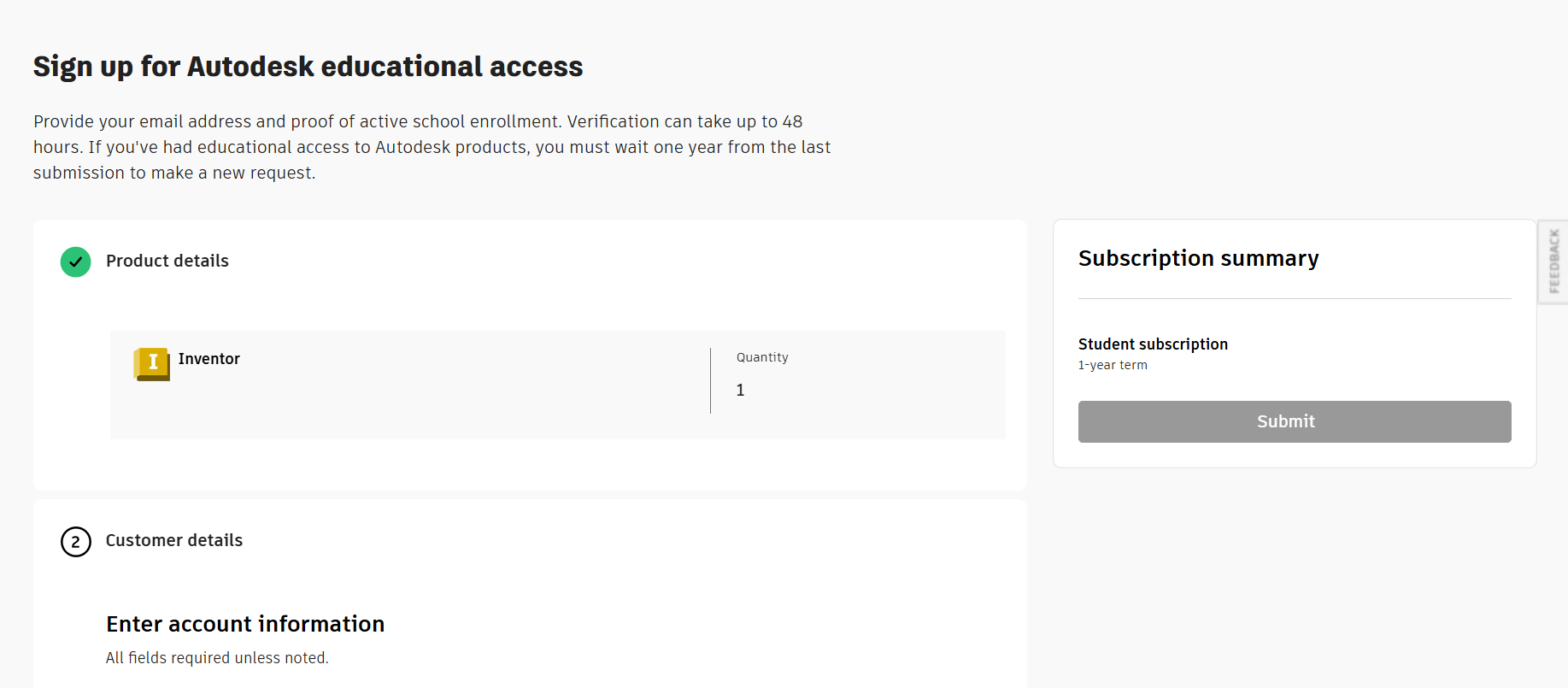Click the divider line under Subscription summary
The height and width of the screenshot is (688, 1568).
[1295, 299]
